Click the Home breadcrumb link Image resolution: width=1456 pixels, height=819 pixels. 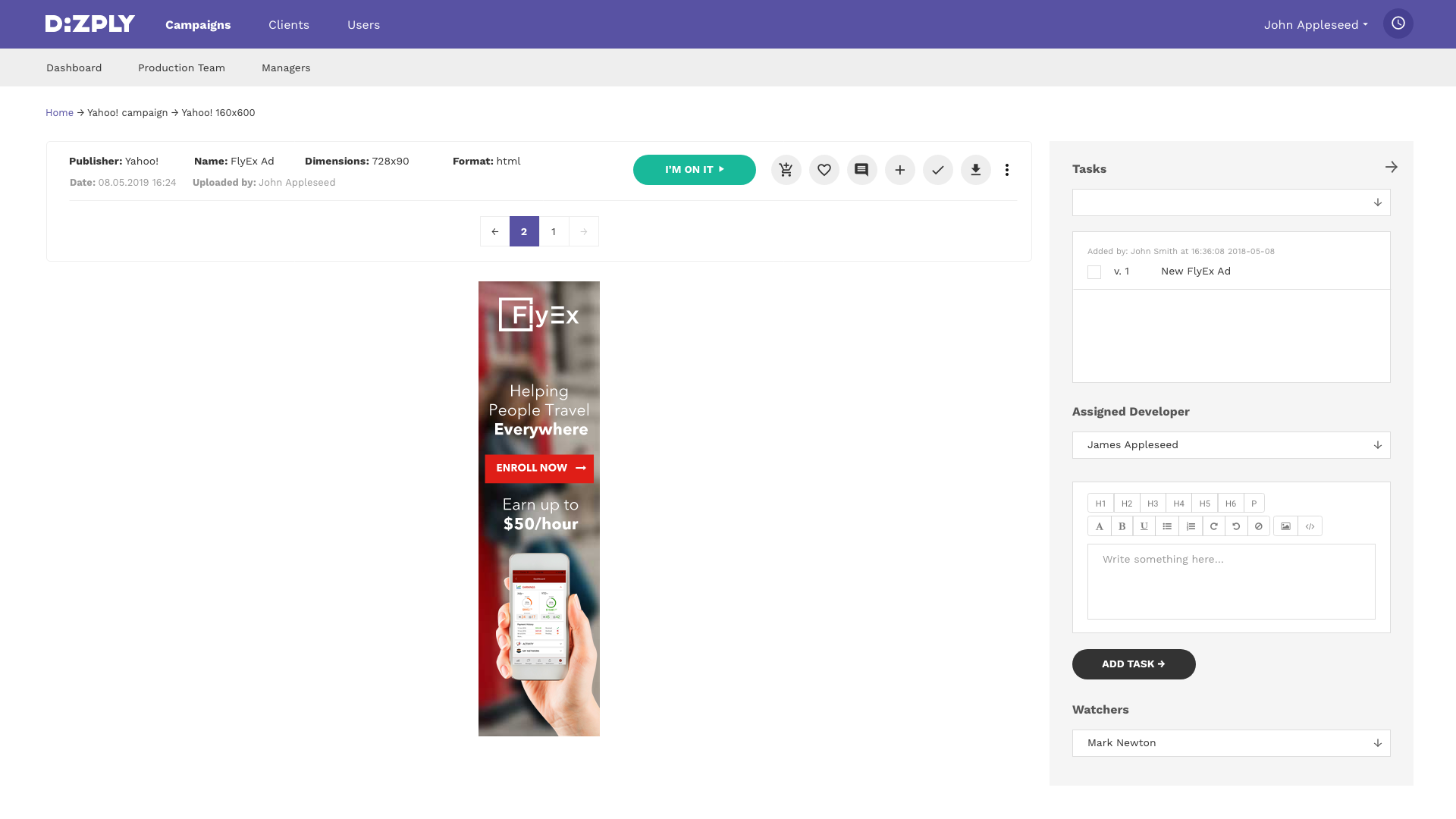(59, 113)
